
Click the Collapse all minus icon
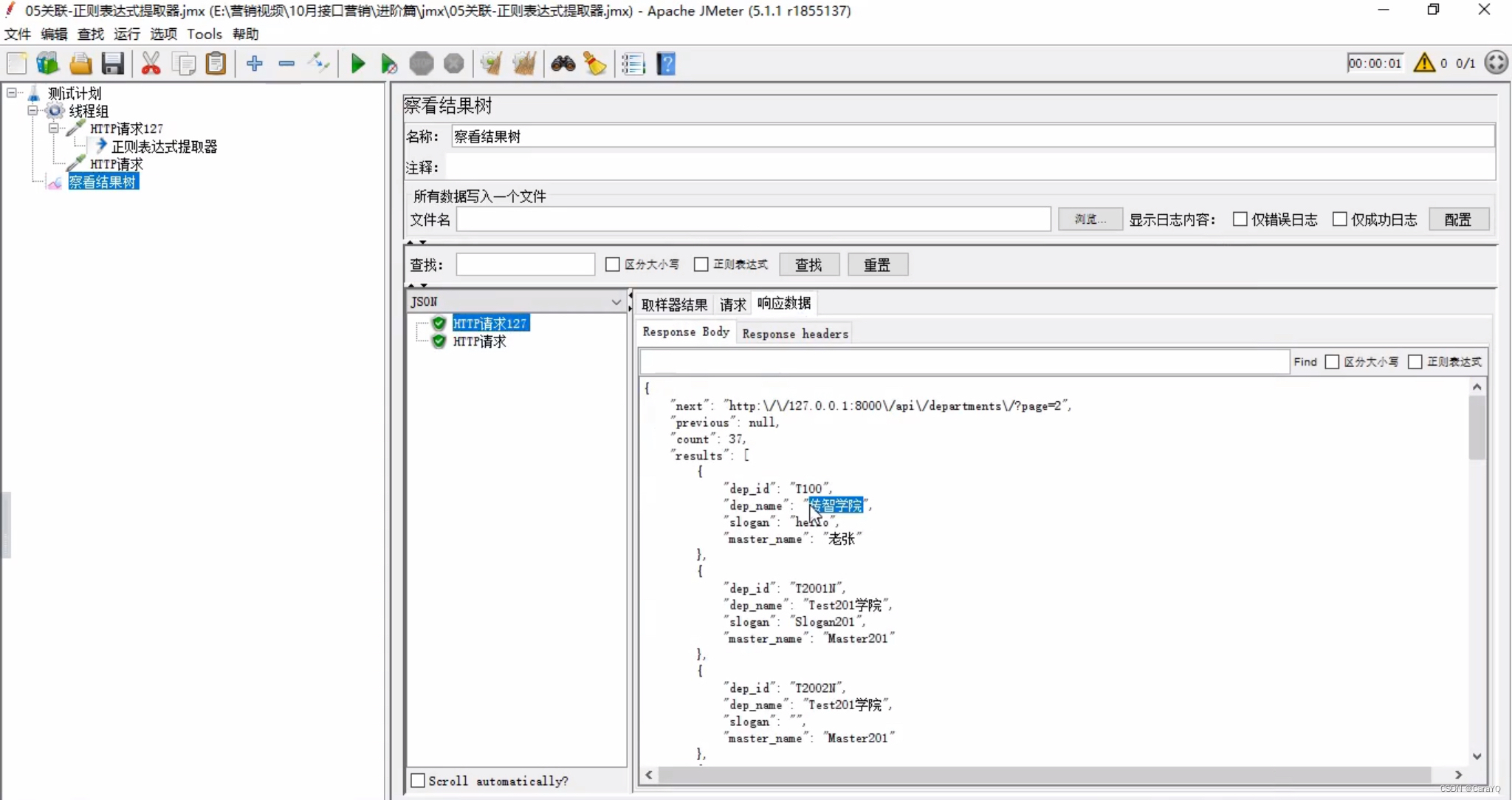[x=286, y=64]
